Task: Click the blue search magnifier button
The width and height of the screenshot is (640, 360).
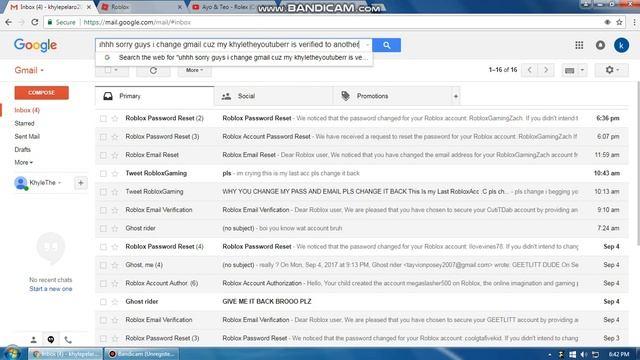Action: [386, 45]
